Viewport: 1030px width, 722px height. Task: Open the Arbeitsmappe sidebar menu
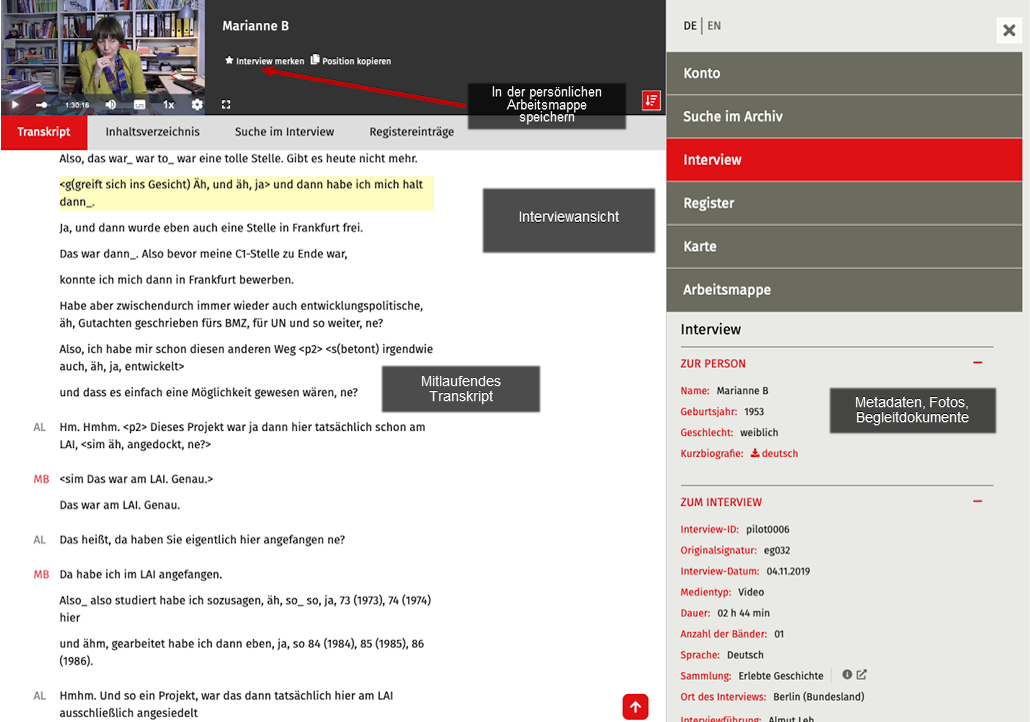tap(844, 290)
